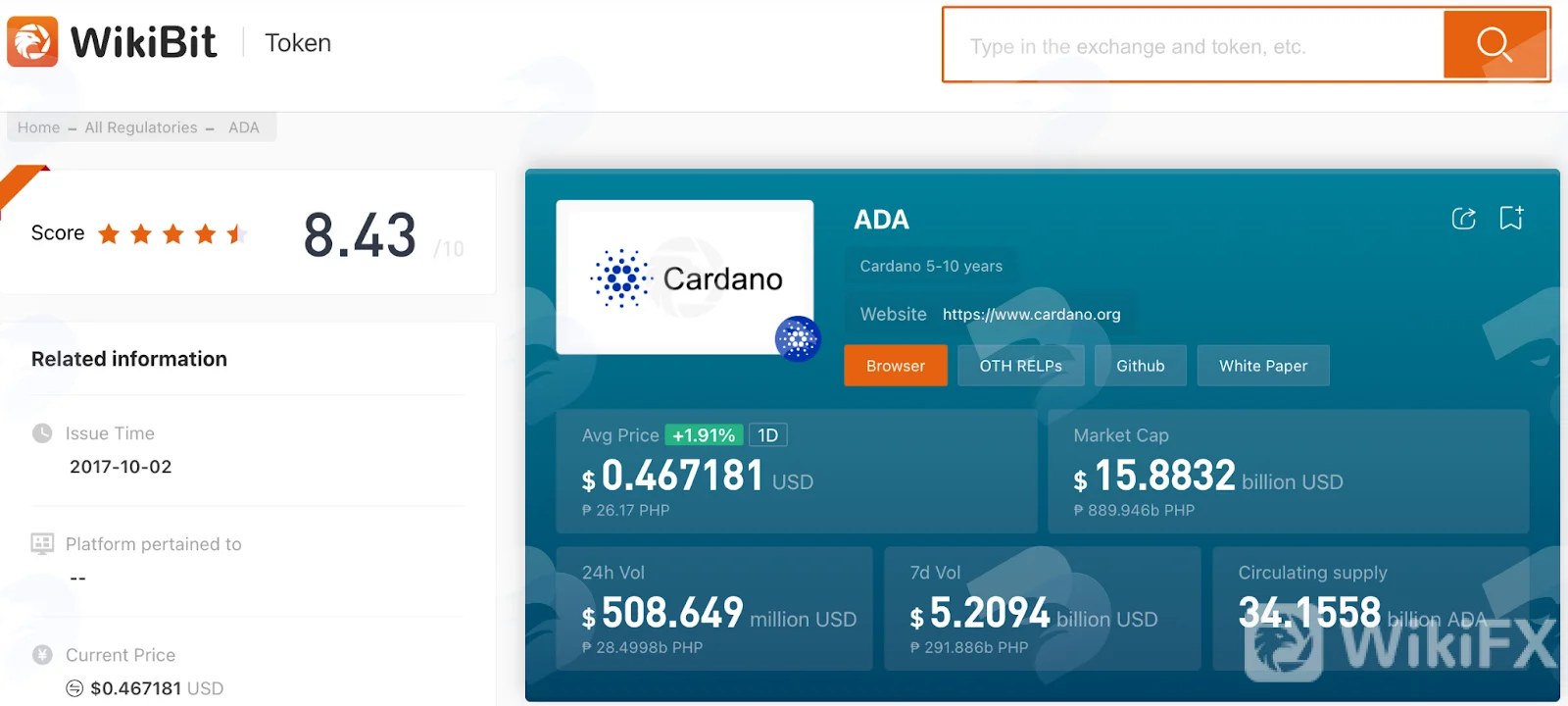Click the $0.467181 USD average price

pyautogui.click(x=698, y=477)
